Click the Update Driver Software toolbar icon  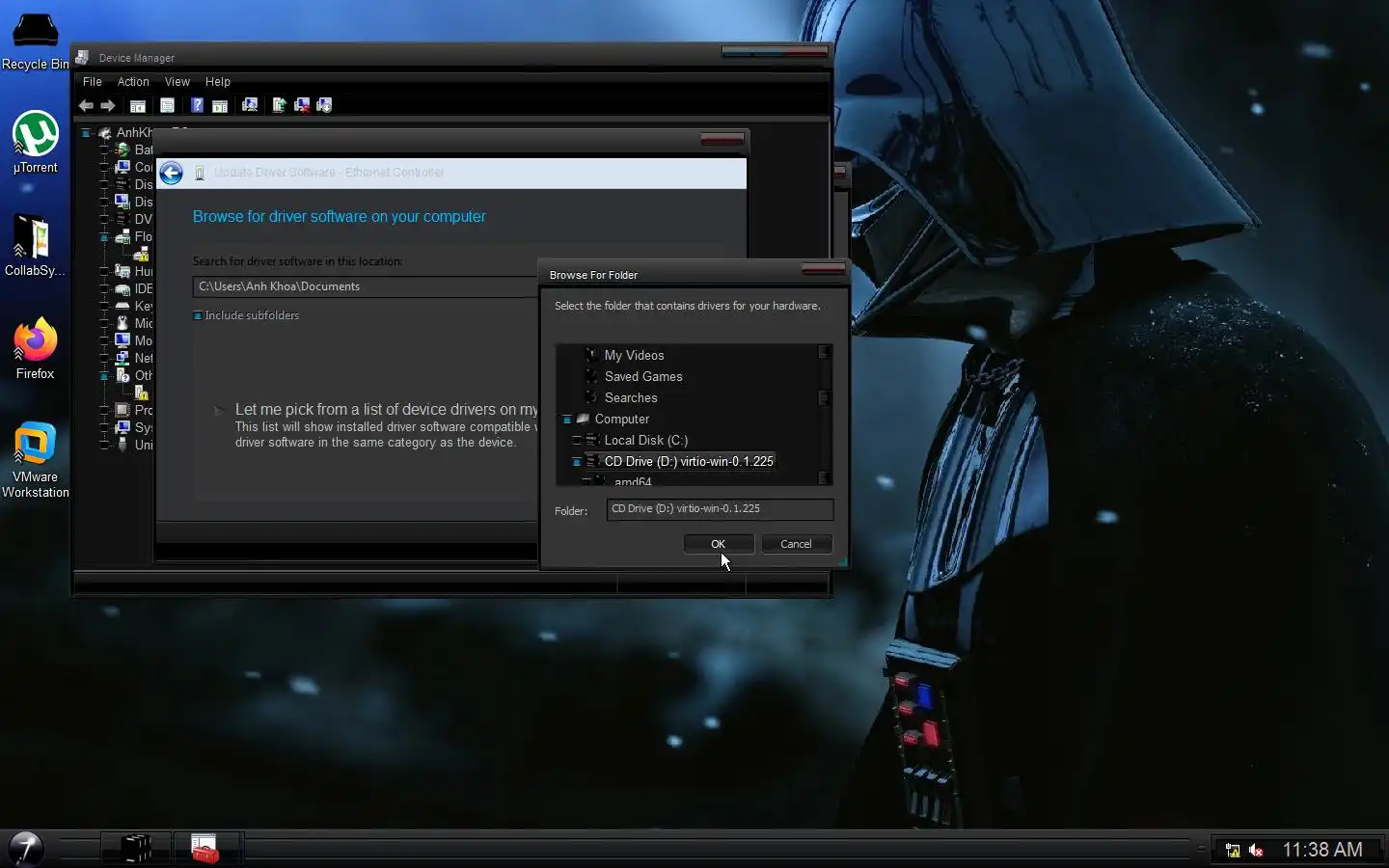[x=279, y=105]
